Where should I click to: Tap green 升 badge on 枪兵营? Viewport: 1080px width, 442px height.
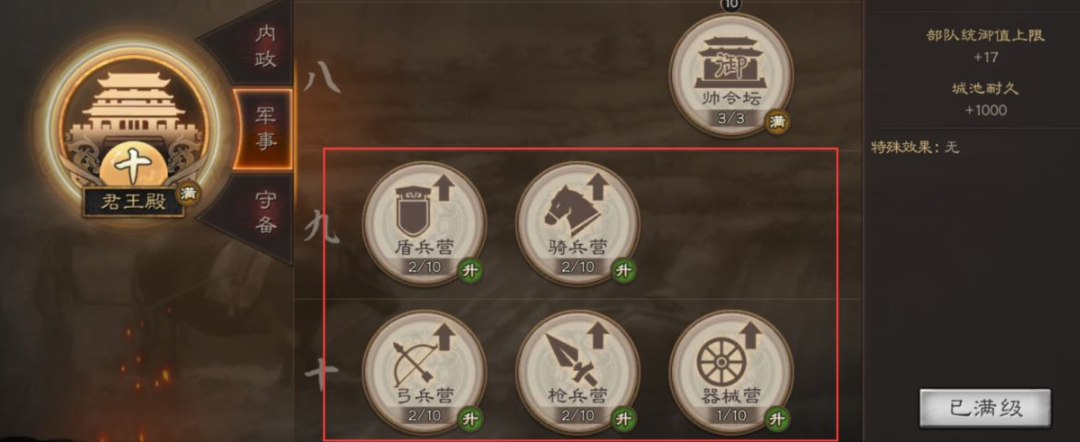[x=624, y=419]
